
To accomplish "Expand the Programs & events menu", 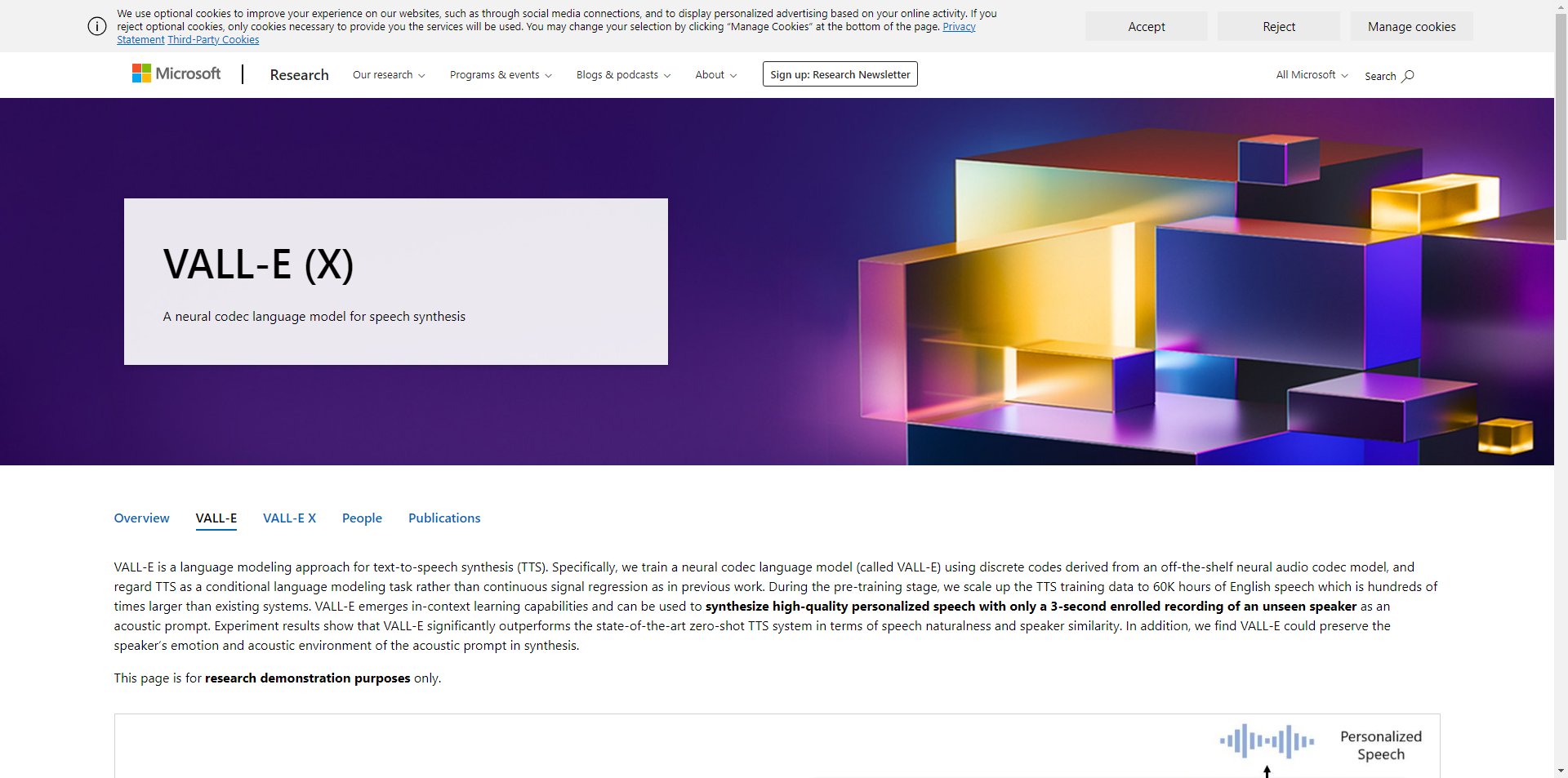I will click(501, 74).
